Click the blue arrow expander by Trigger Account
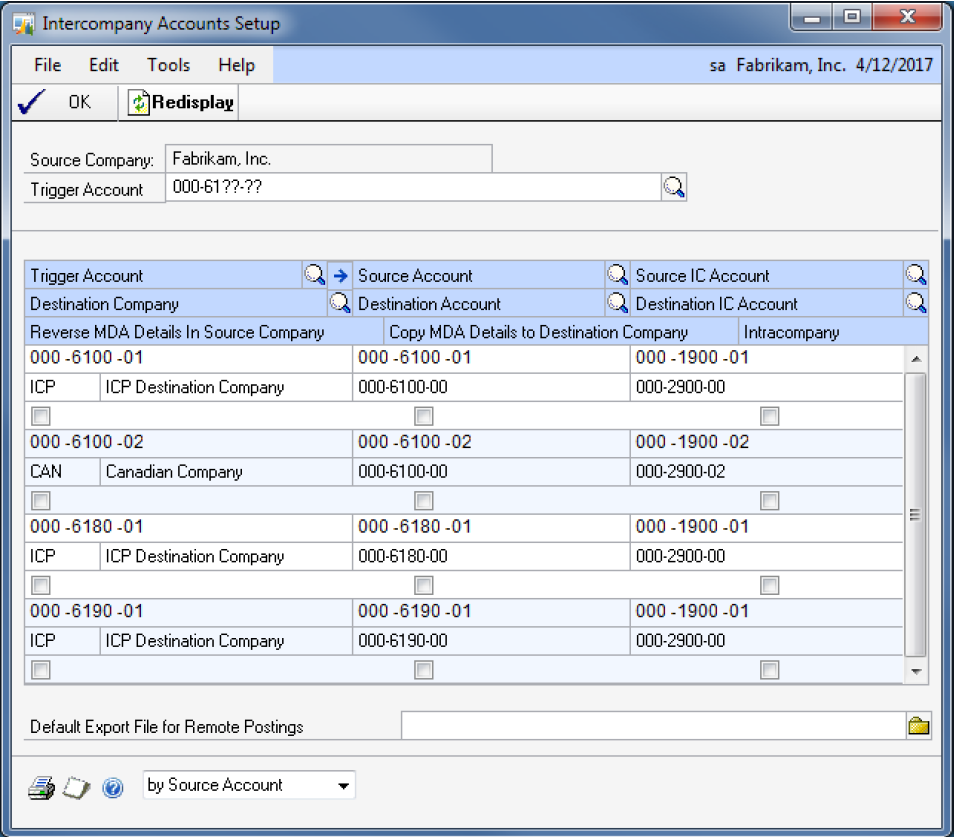 (340, 275)
